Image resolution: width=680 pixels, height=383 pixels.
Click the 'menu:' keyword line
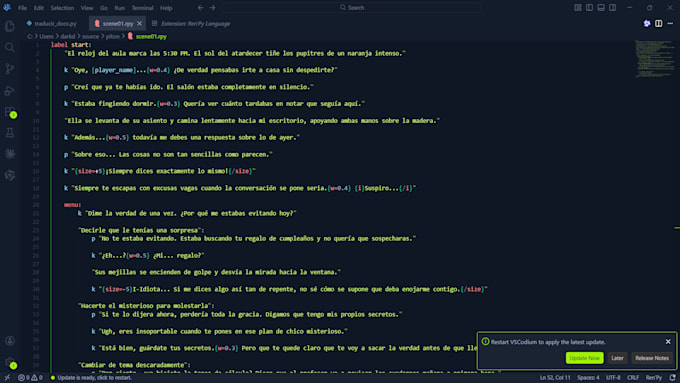[x=72, y=205]
